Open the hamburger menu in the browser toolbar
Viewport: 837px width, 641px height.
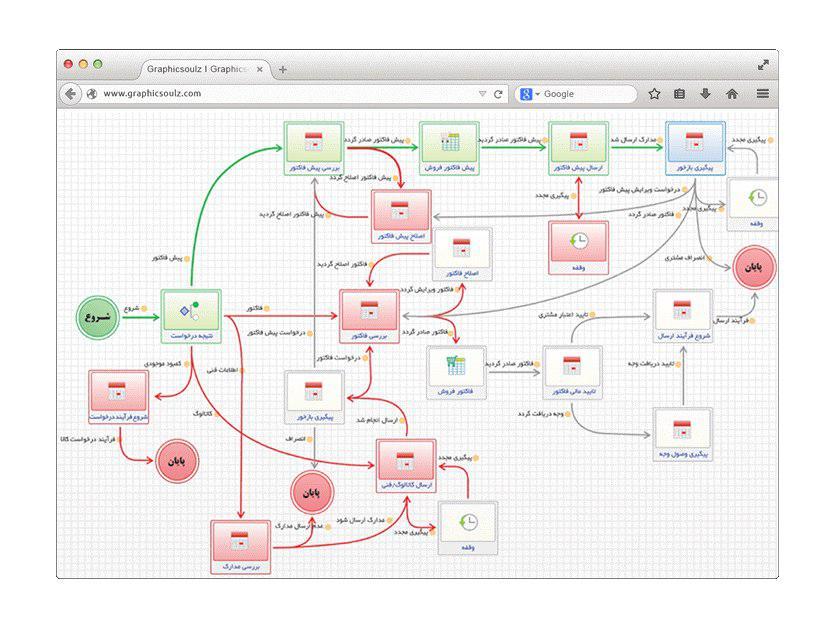click(x=763, y=94)
